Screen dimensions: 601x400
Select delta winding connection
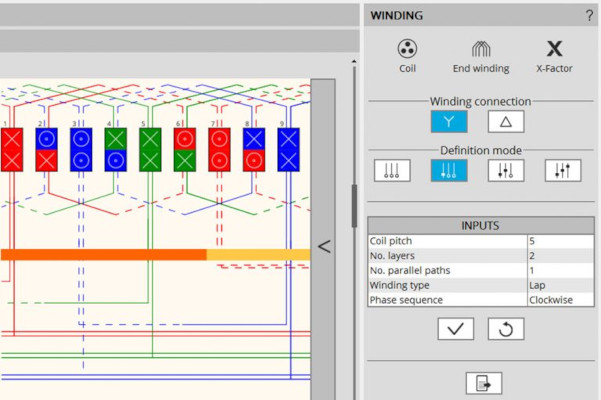(506, 122)
